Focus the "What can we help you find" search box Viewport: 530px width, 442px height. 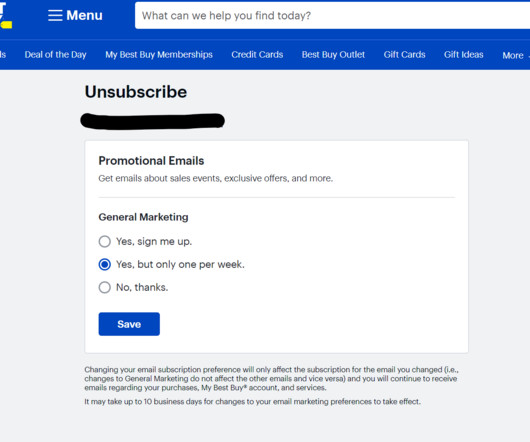pos(333,16)
